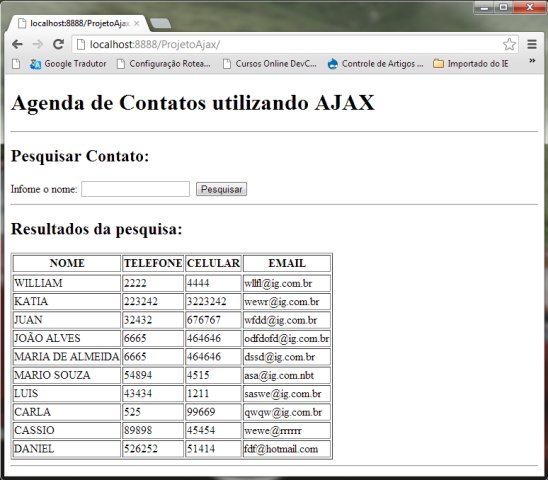Close the localhost:8888/ProjetoAjax tab
Screen dimensions: 548x480
click(137, 23)
